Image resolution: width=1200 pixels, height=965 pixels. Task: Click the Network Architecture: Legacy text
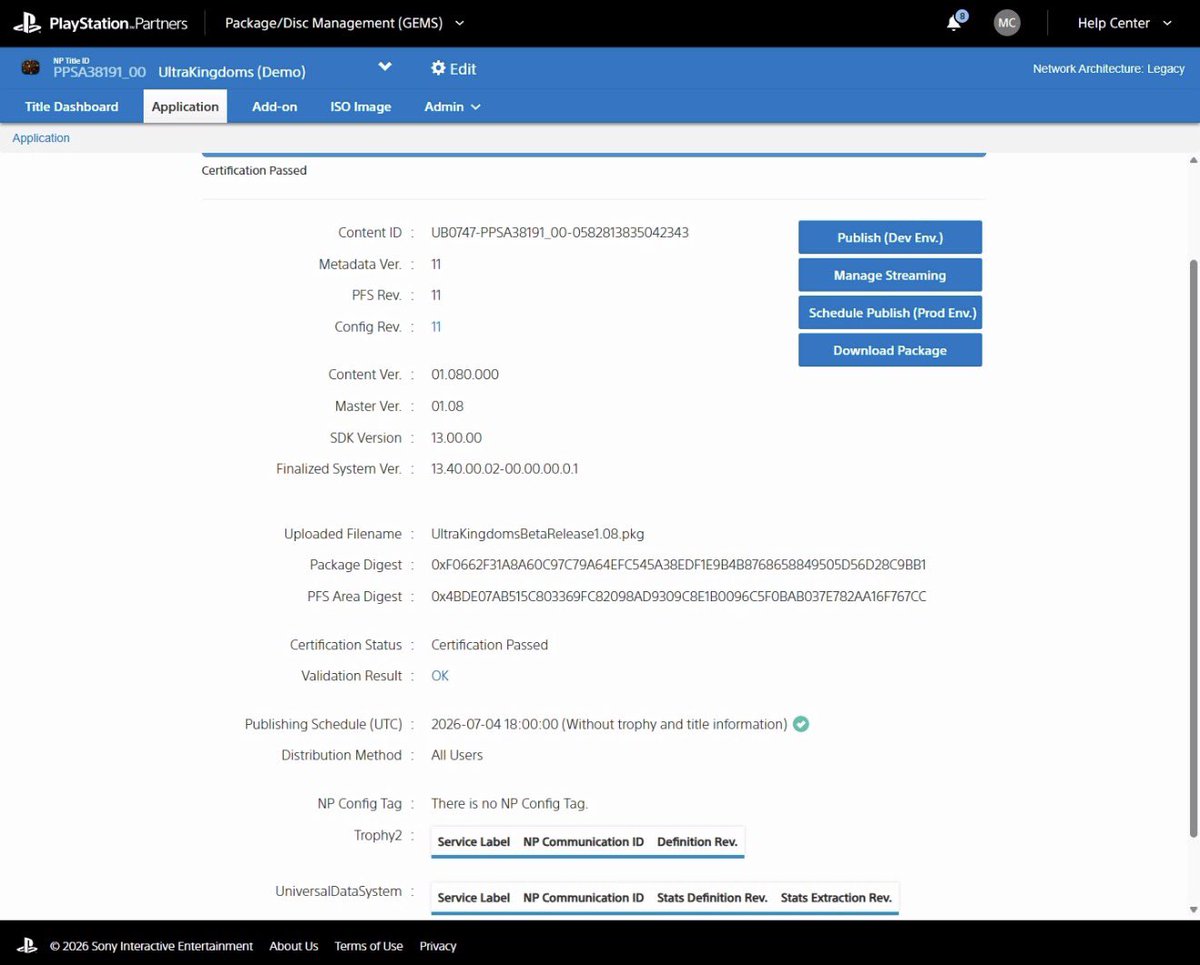pos(1109,69)
